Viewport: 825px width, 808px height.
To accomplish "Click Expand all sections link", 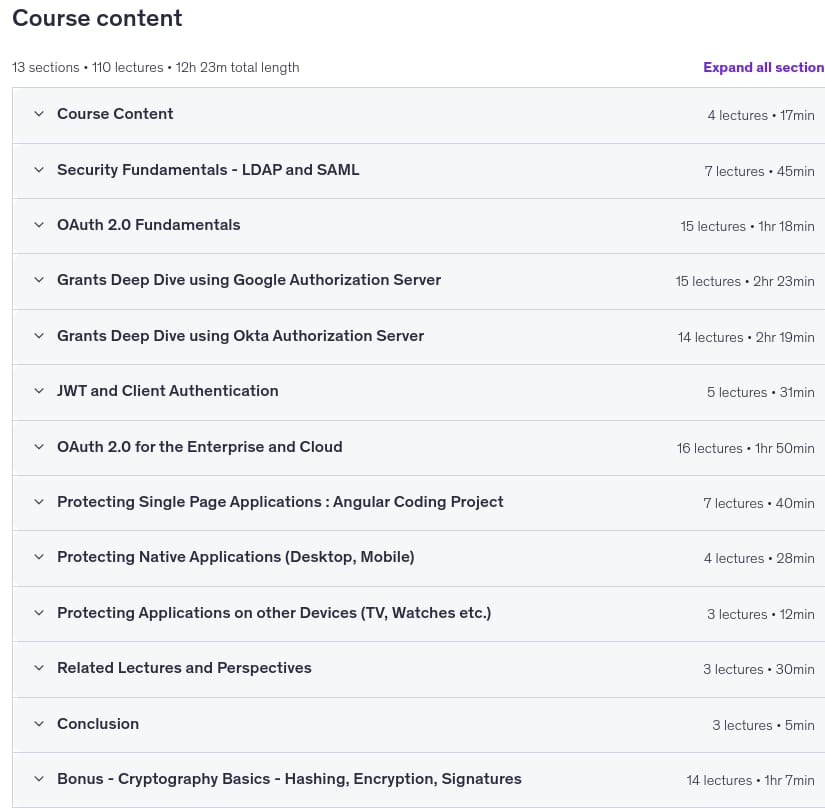I will [x=764, y=67].
